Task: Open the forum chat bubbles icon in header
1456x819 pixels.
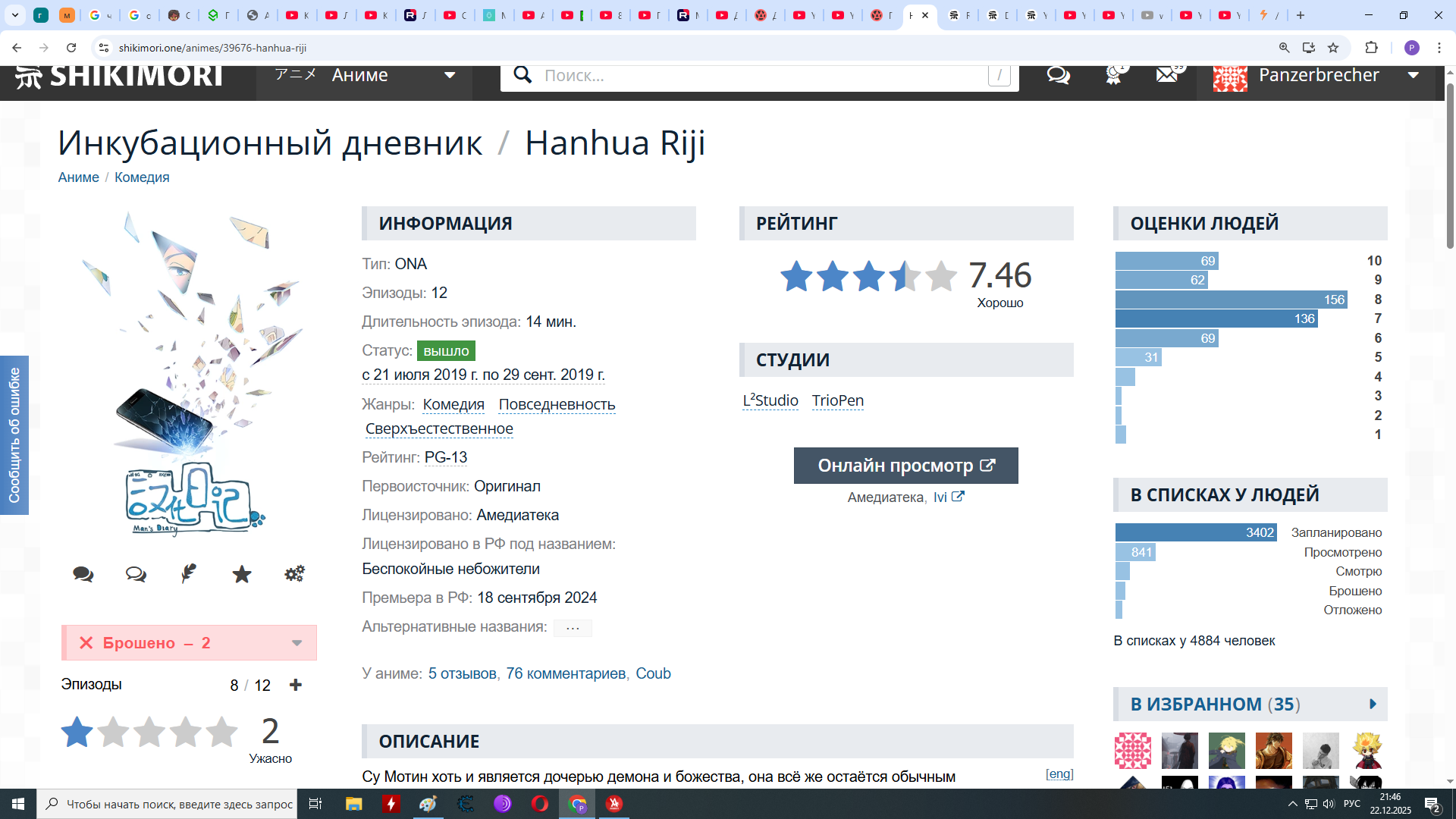Action: [1058, 76]
